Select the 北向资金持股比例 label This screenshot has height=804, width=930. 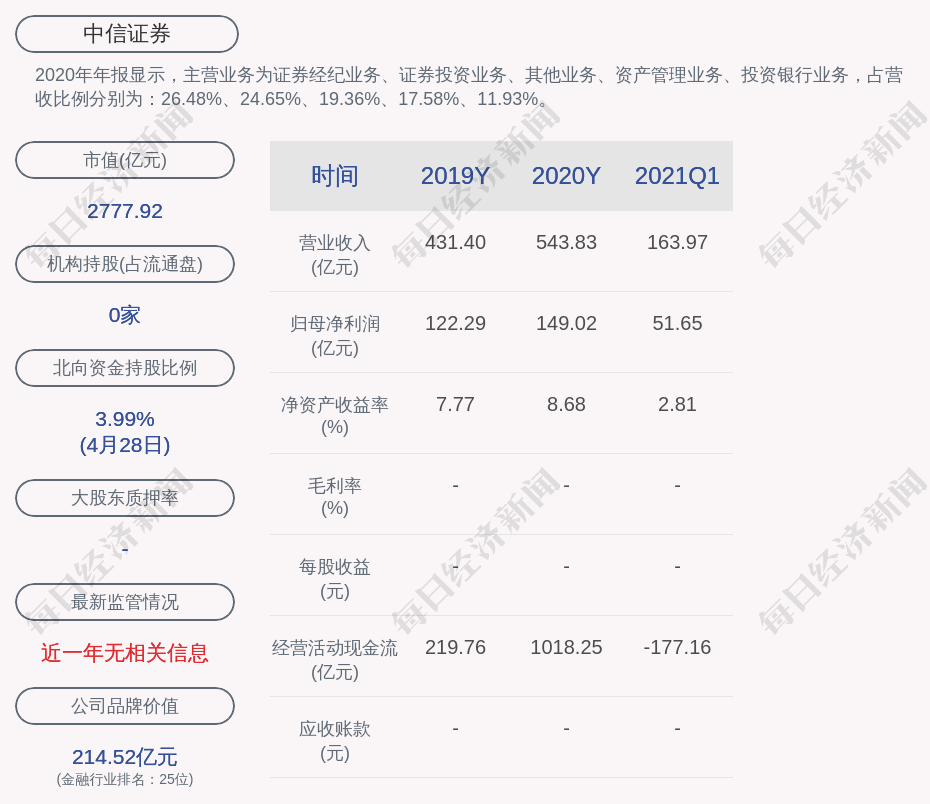pos(125,367)
